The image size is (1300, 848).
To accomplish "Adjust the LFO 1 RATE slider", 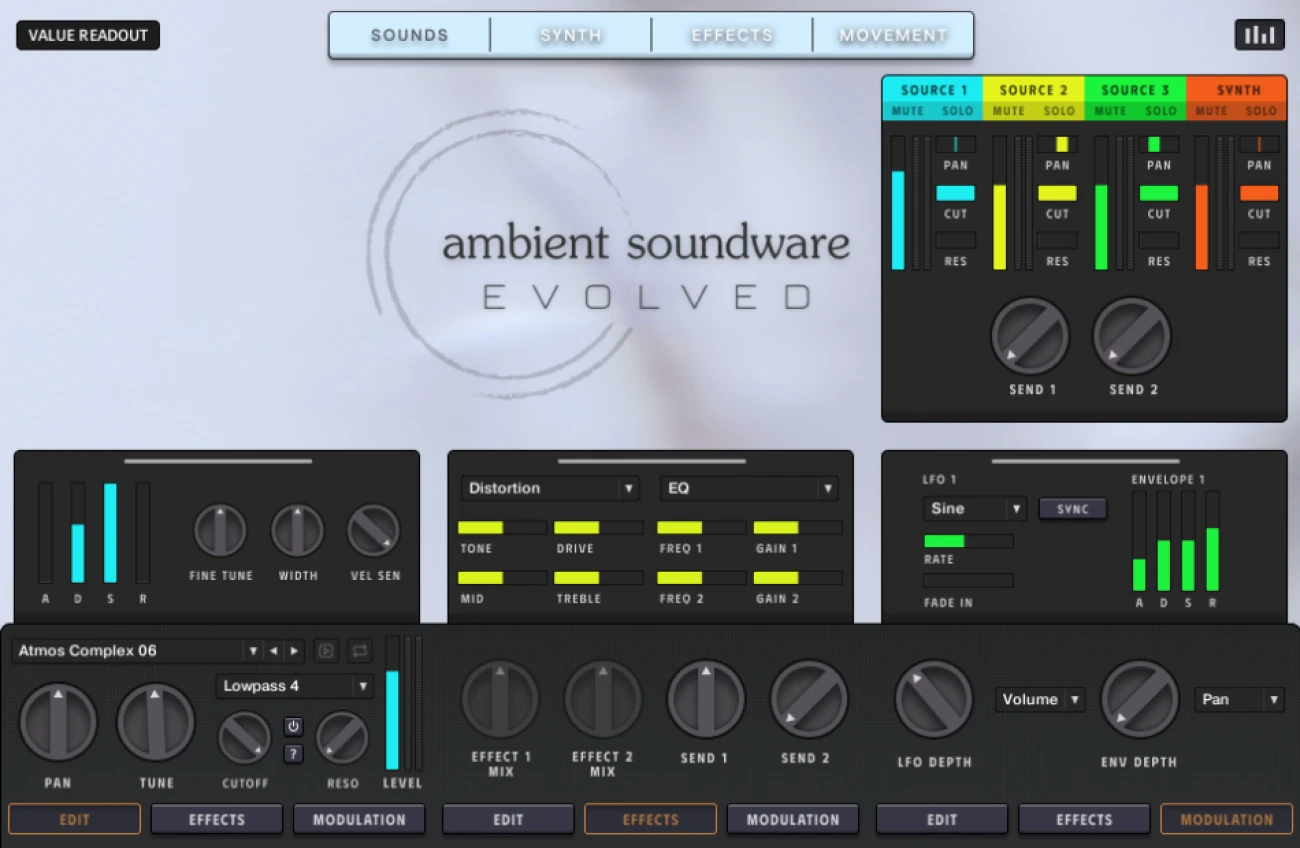I will (967, 540).
